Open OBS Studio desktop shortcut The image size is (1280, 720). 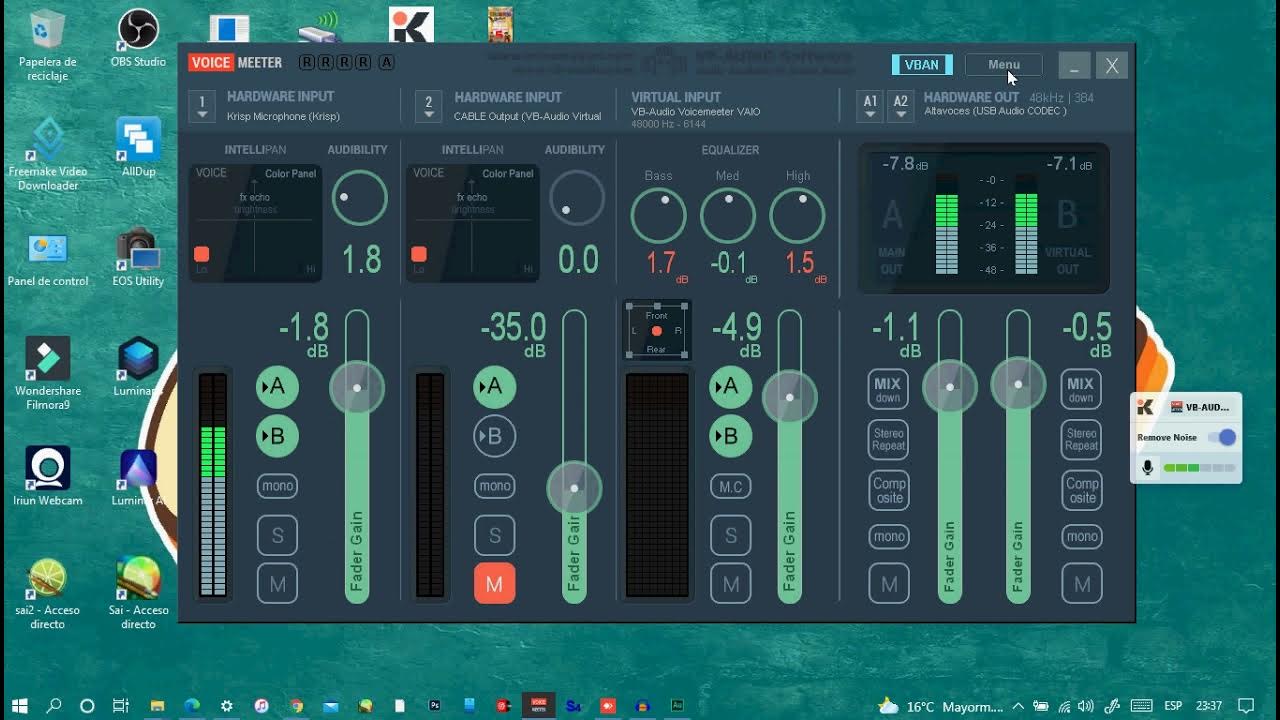(138, 38)
